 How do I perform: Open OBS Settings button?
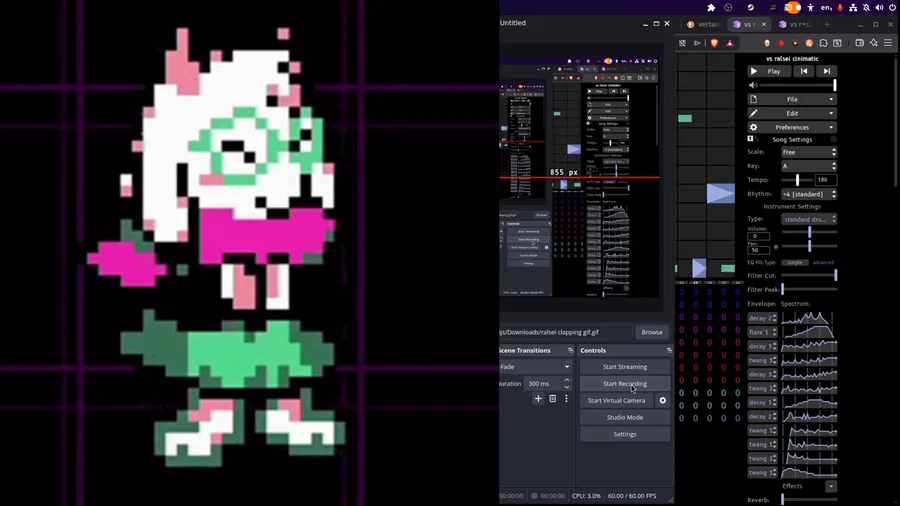click(x=624, y=434)
